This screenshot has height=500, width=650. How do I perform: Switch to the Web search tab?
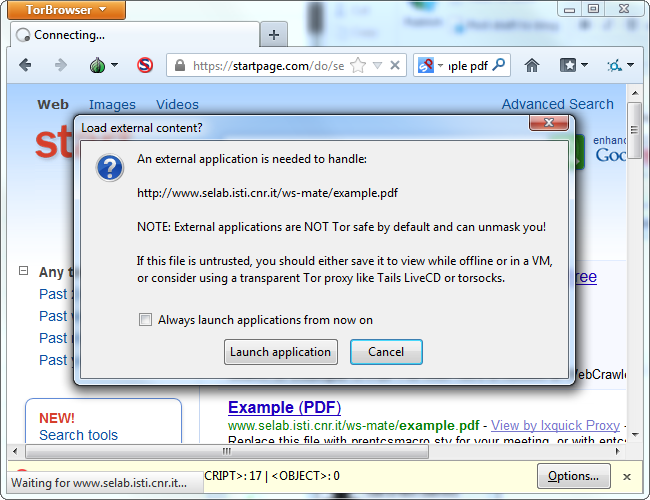(x=53, y=104)
